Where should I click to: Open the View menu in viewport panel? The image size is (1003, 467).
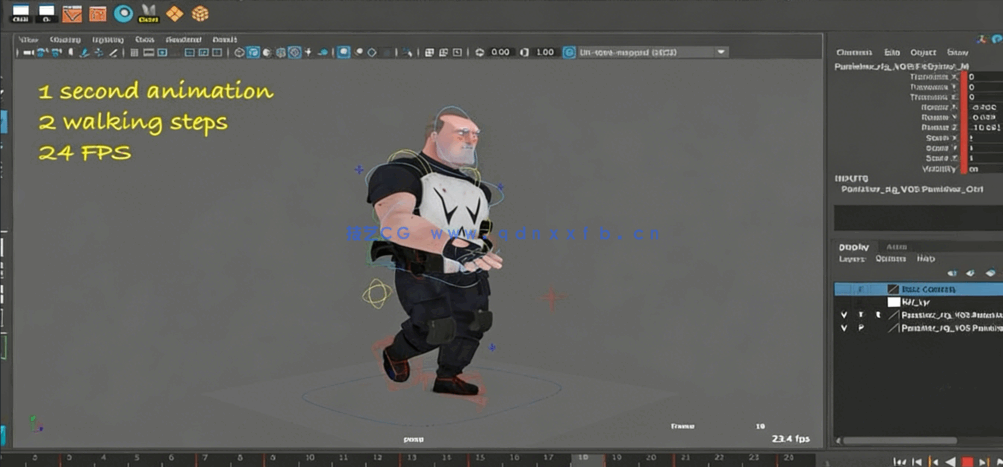click(29, 40)
